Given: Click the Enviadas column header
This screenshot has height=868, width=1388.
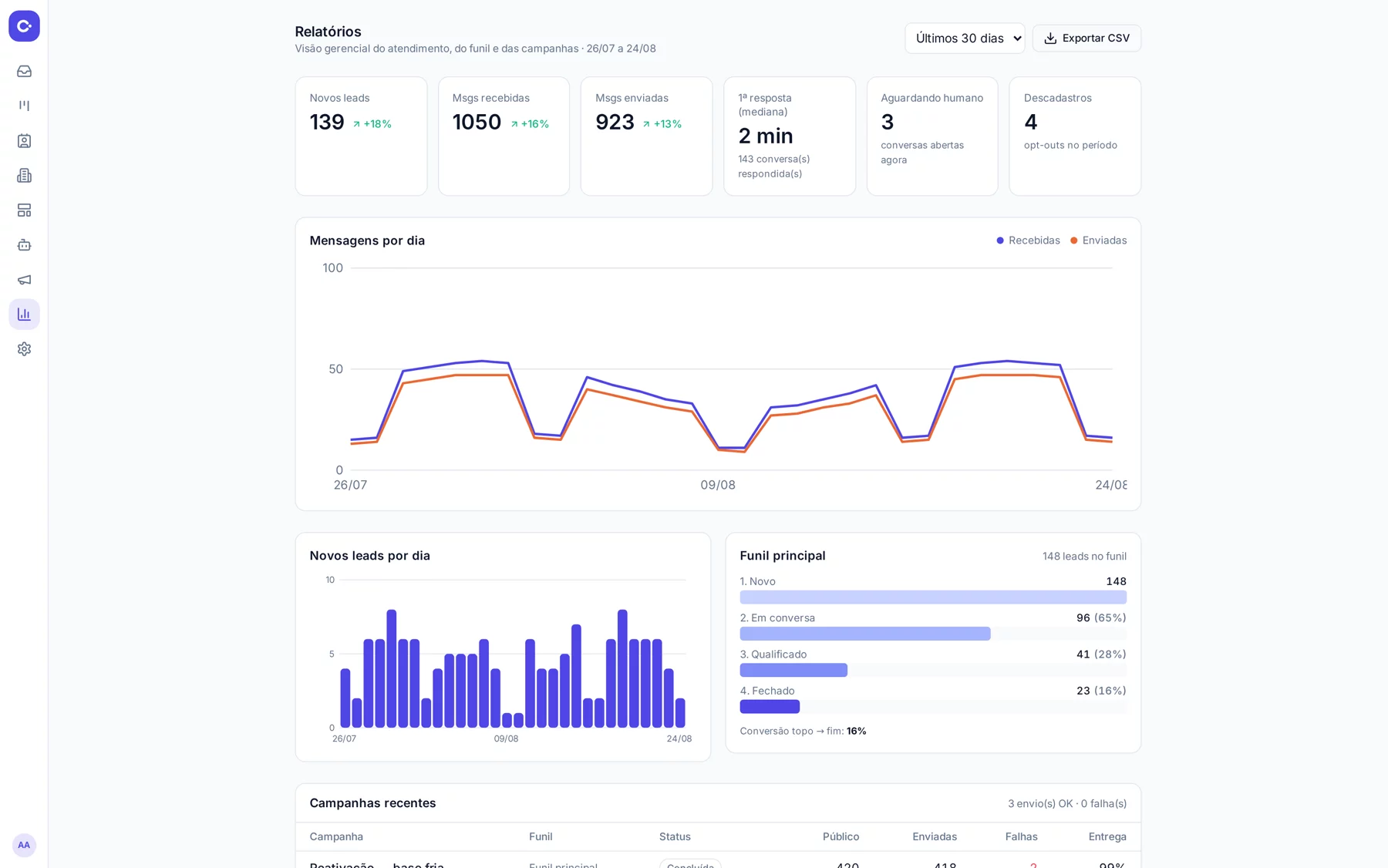Looking at the screenshot, I should coord(935,836).
